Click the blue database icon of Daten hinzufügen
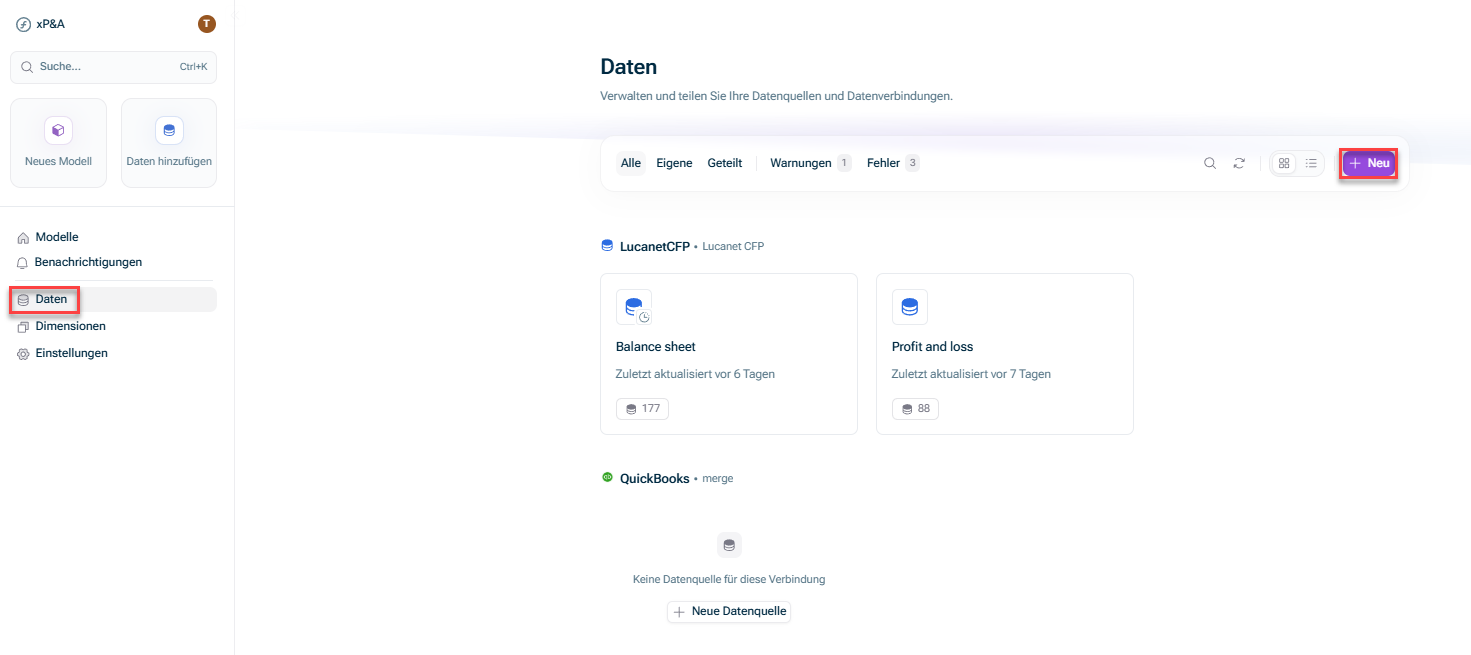Viewport: 1471px width, 655px height. [x=169, y=130]
